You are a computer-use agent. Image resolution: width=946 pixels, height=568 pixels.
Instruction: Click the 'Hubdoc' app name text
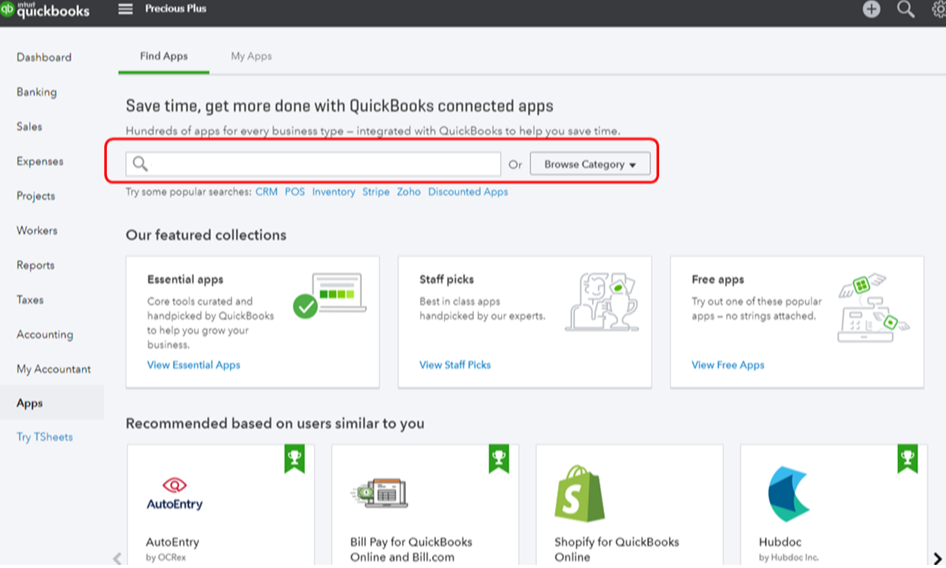(x=780, y=542)
